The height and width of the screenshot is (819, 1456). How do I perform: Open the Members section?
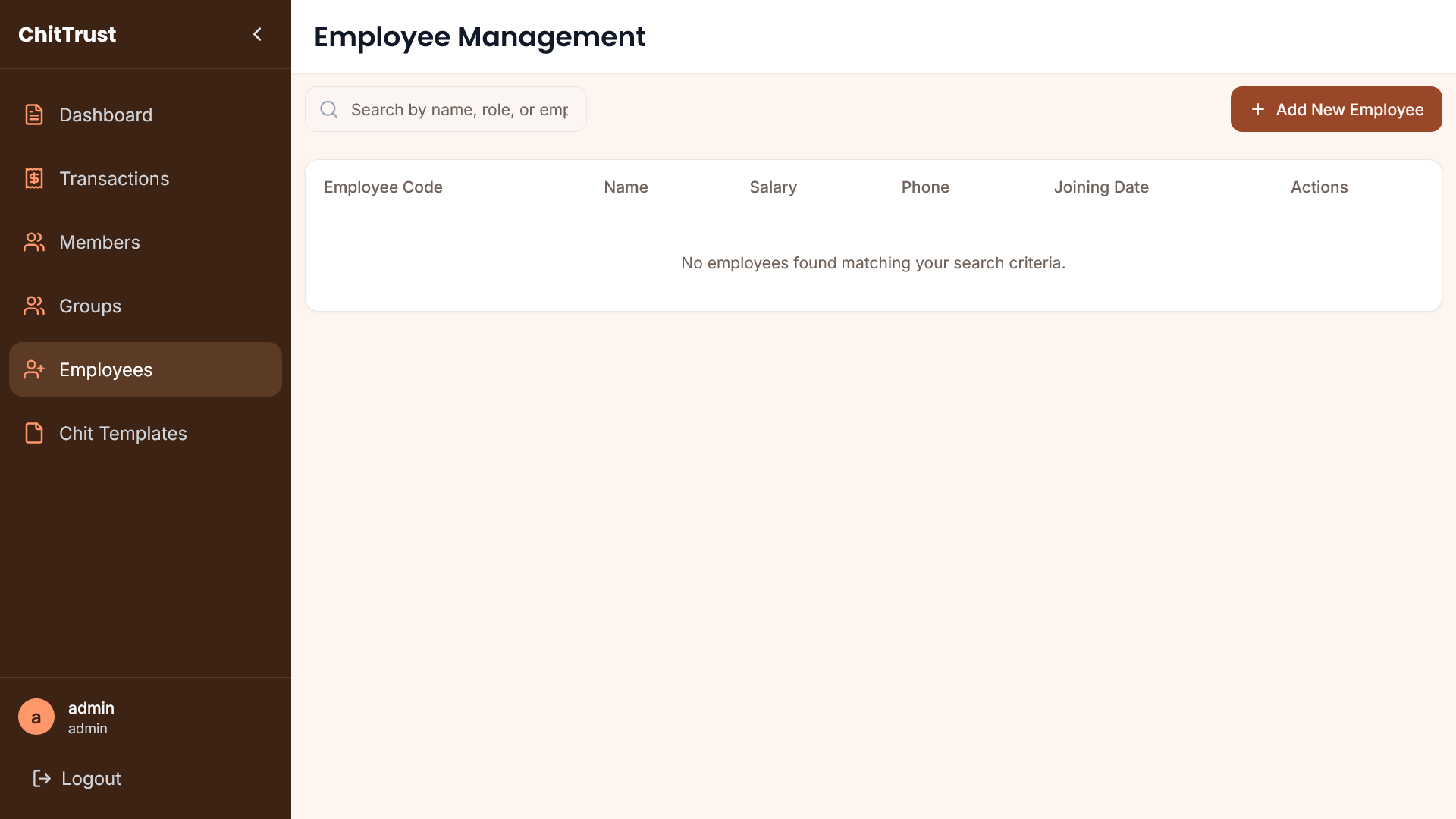point(146,242)
